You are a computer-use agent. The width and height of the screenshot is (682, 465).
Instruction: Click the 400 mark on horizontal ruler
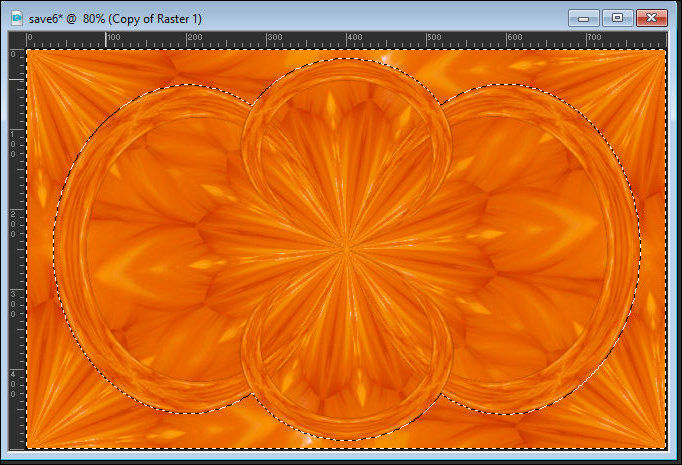point(347,39)
